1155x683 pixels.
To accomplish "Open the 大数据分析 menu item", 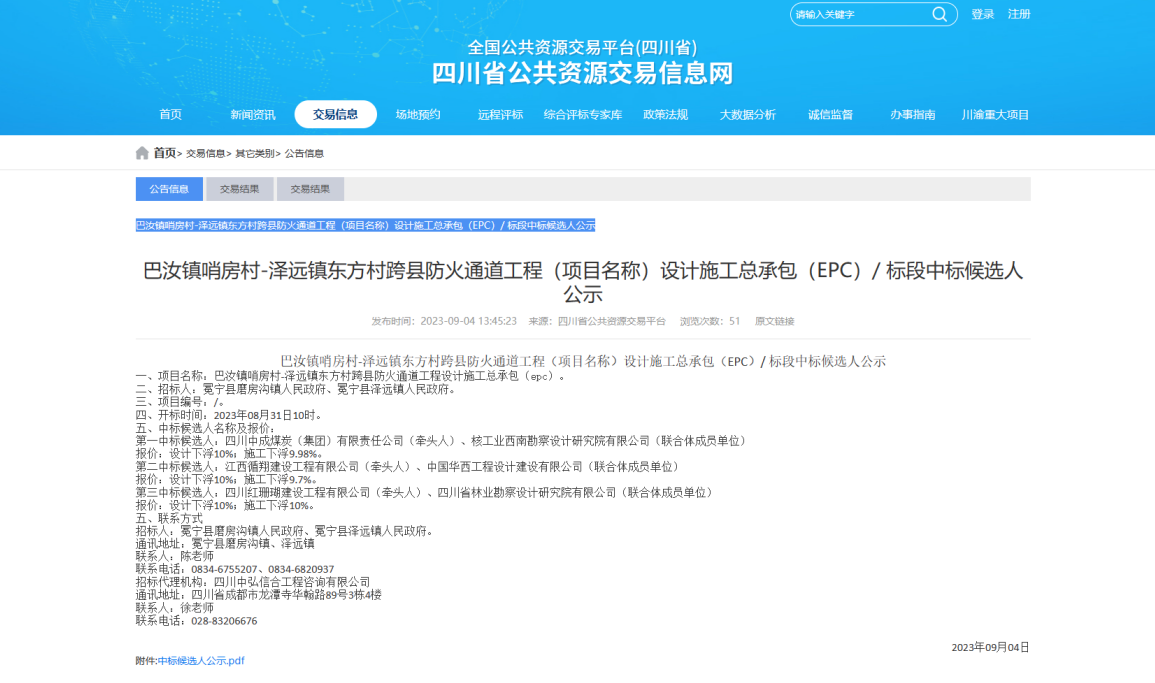I will [747, 115].
